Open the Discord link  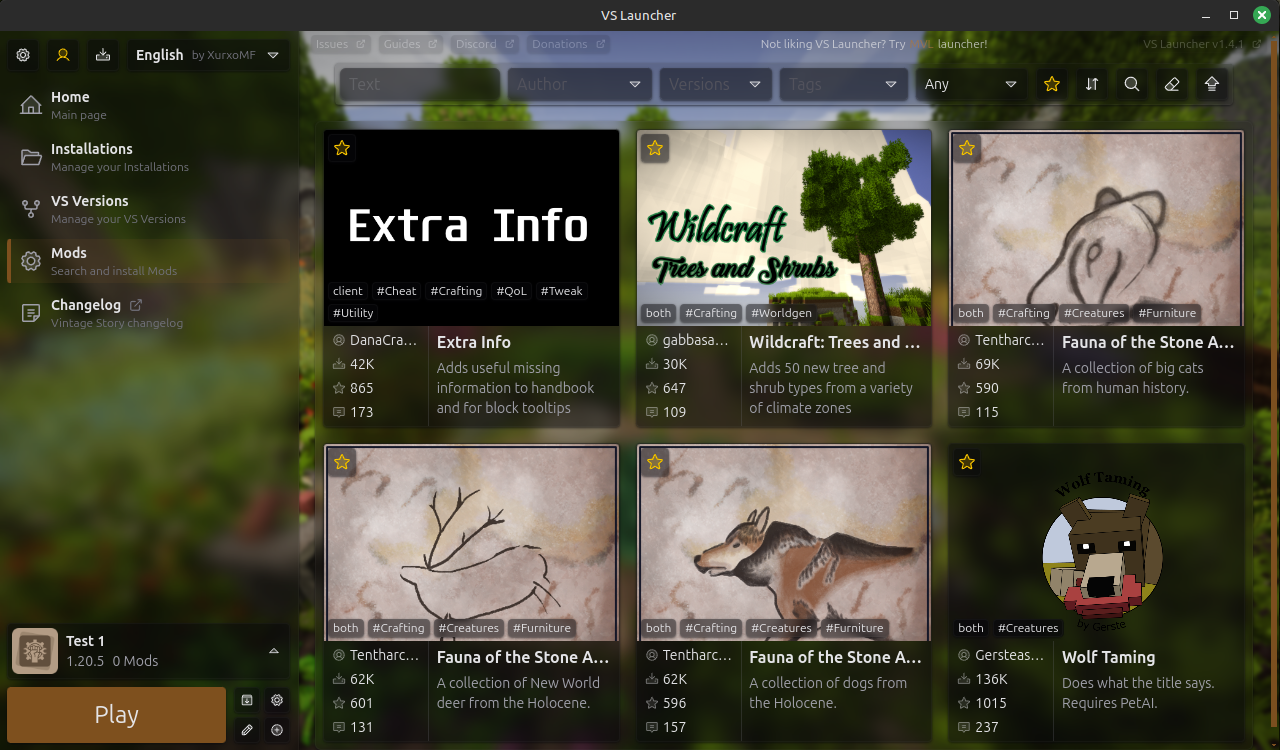point(484,44)
